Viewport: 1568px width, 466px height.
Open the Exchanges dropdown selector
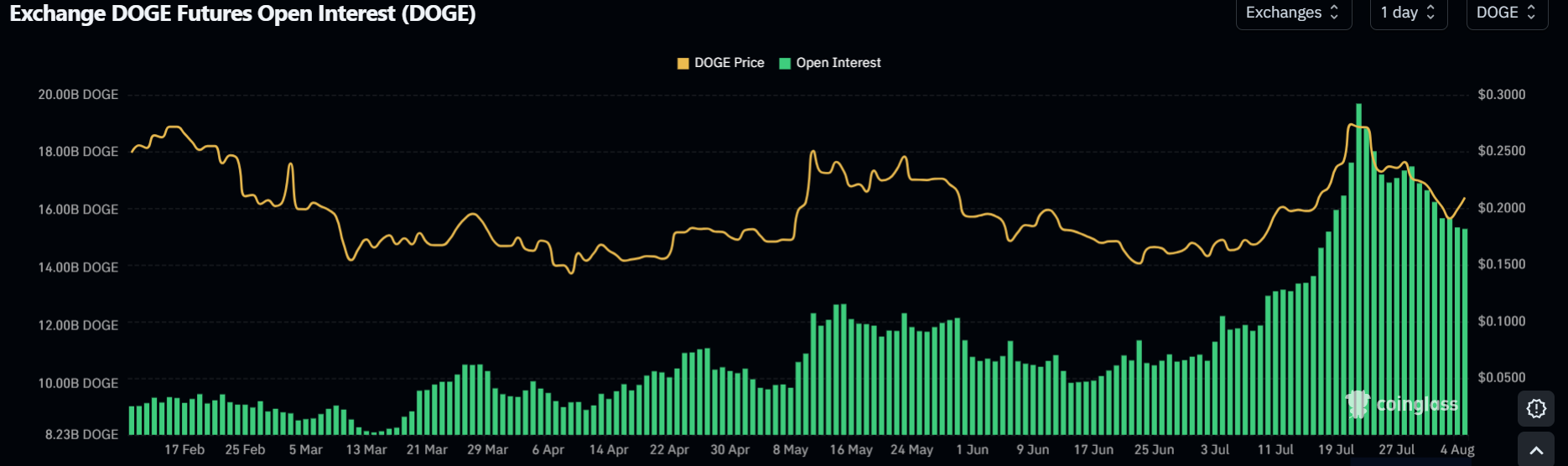(1293, 13)
